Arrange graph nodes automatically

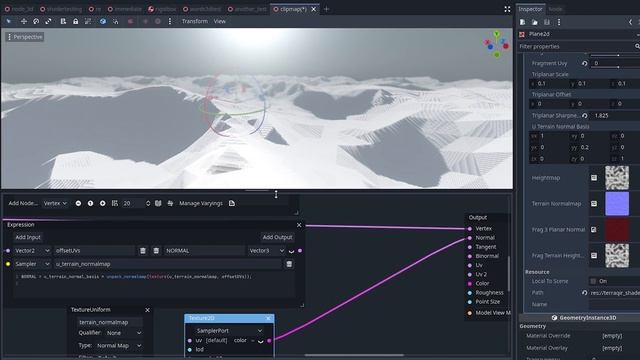[170, 203]
